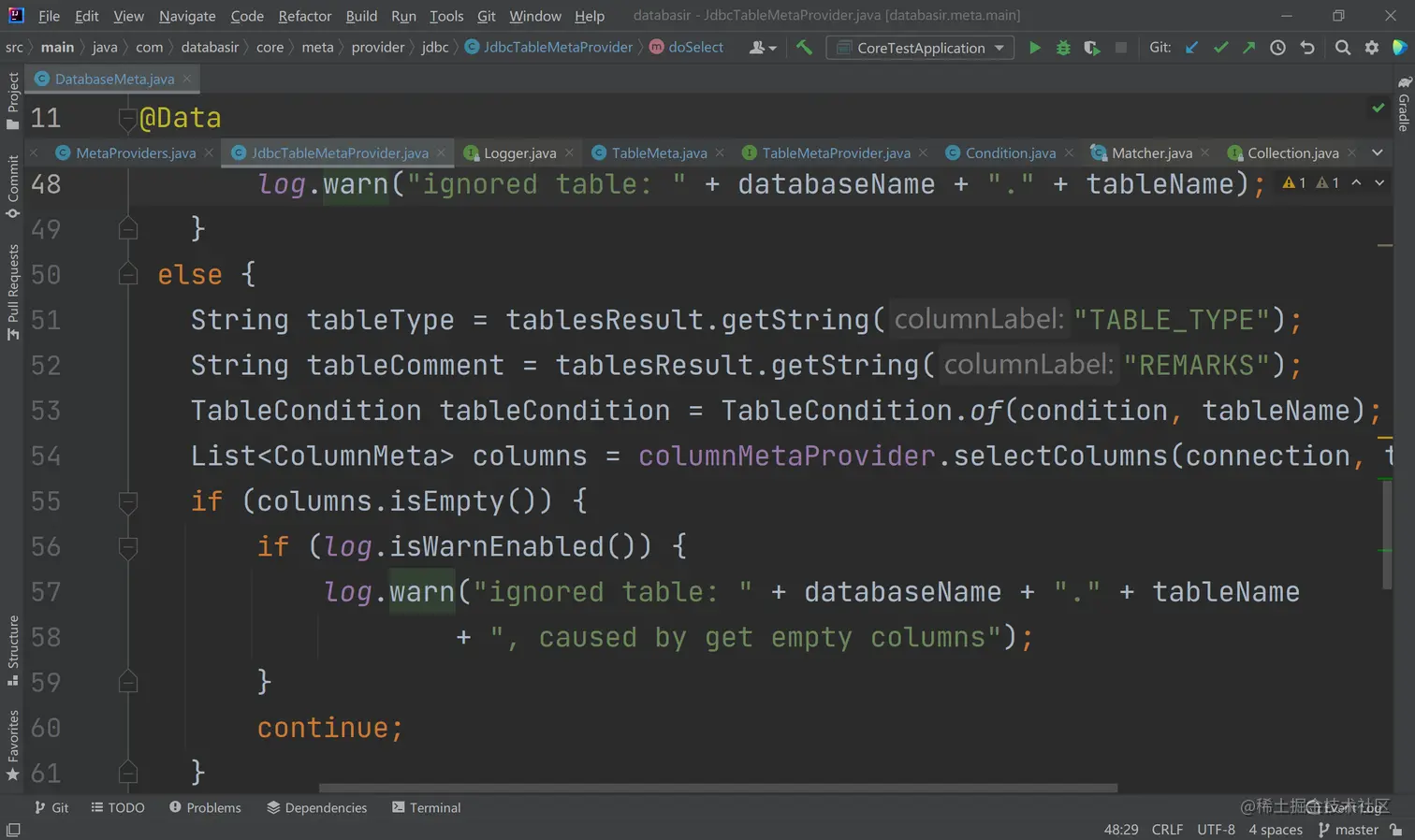
Task: Open the CoreTestApplication run configuration dropdown
Action: pyautogui.click(x=921, y=48)
